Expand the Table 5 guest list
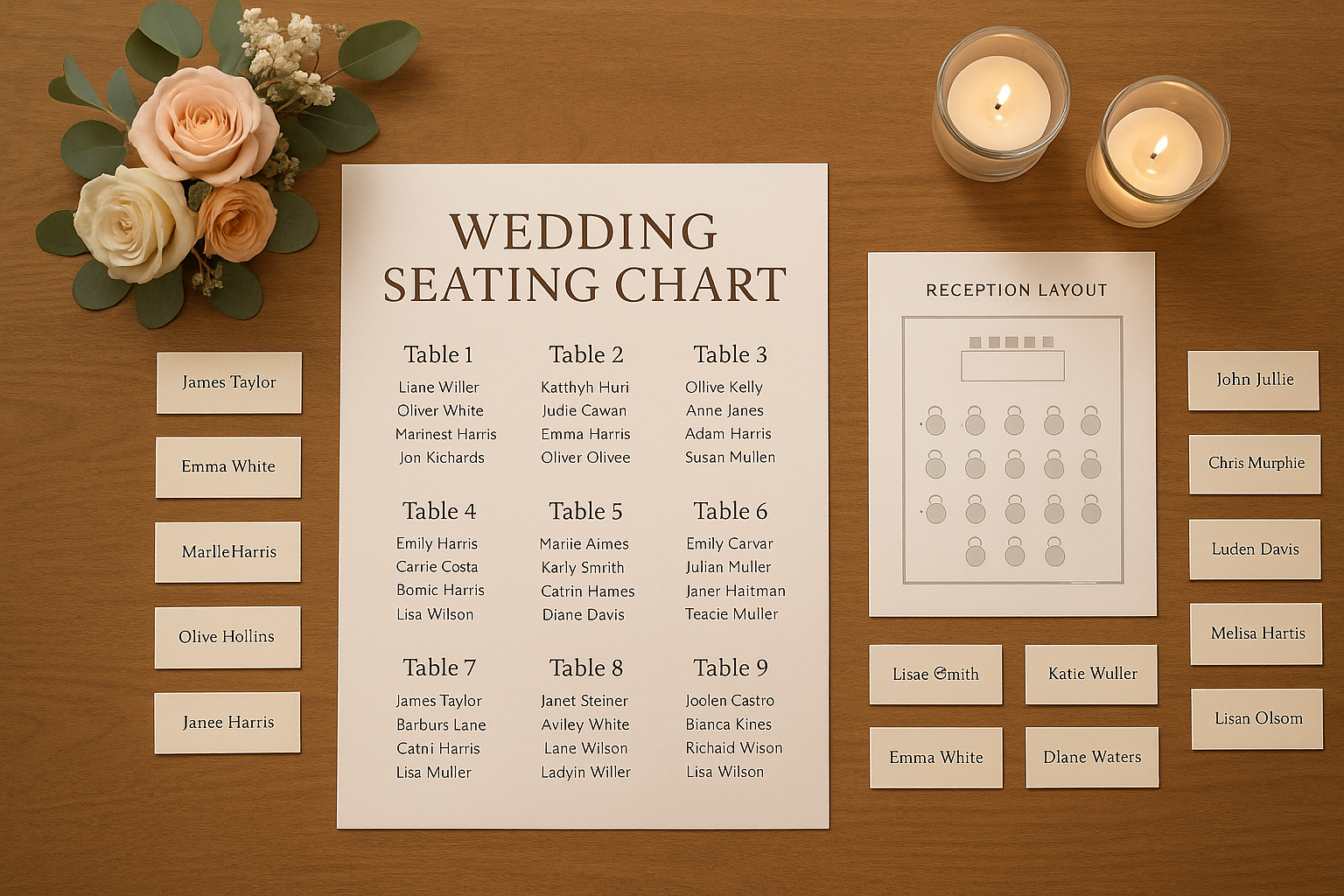Viewport: 1344px width, 896px height. coord(586,511)
